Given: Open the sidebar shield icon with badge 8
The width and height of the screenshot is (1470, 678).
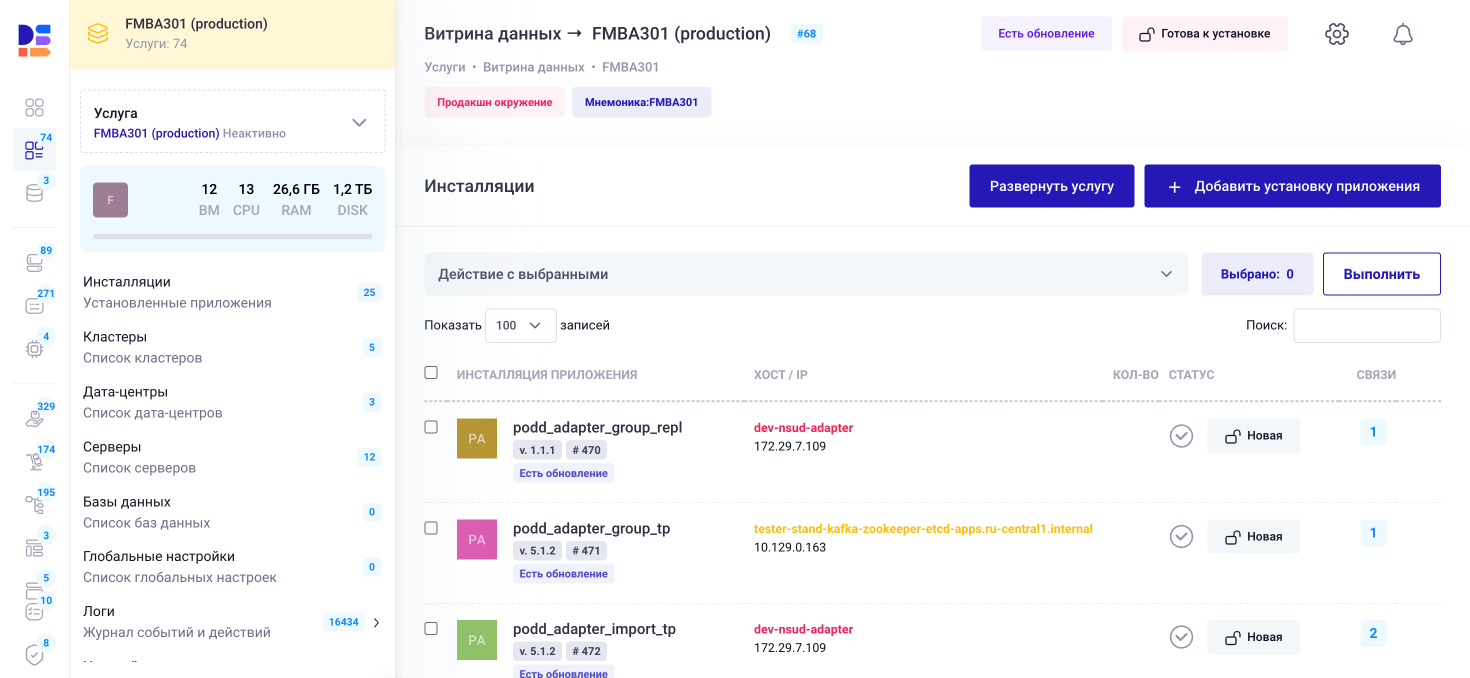Looking at the screenshot, I should pos(33,655).
